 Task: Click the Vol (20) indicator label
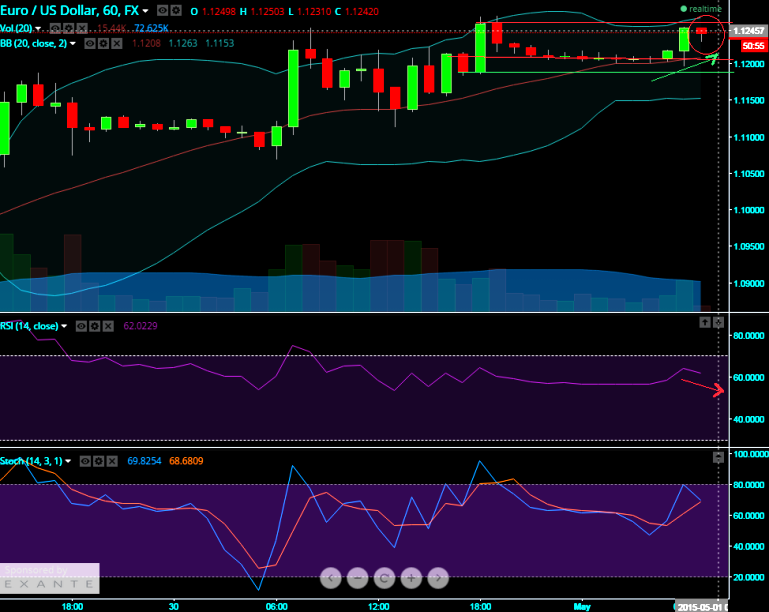click(16, 28)
